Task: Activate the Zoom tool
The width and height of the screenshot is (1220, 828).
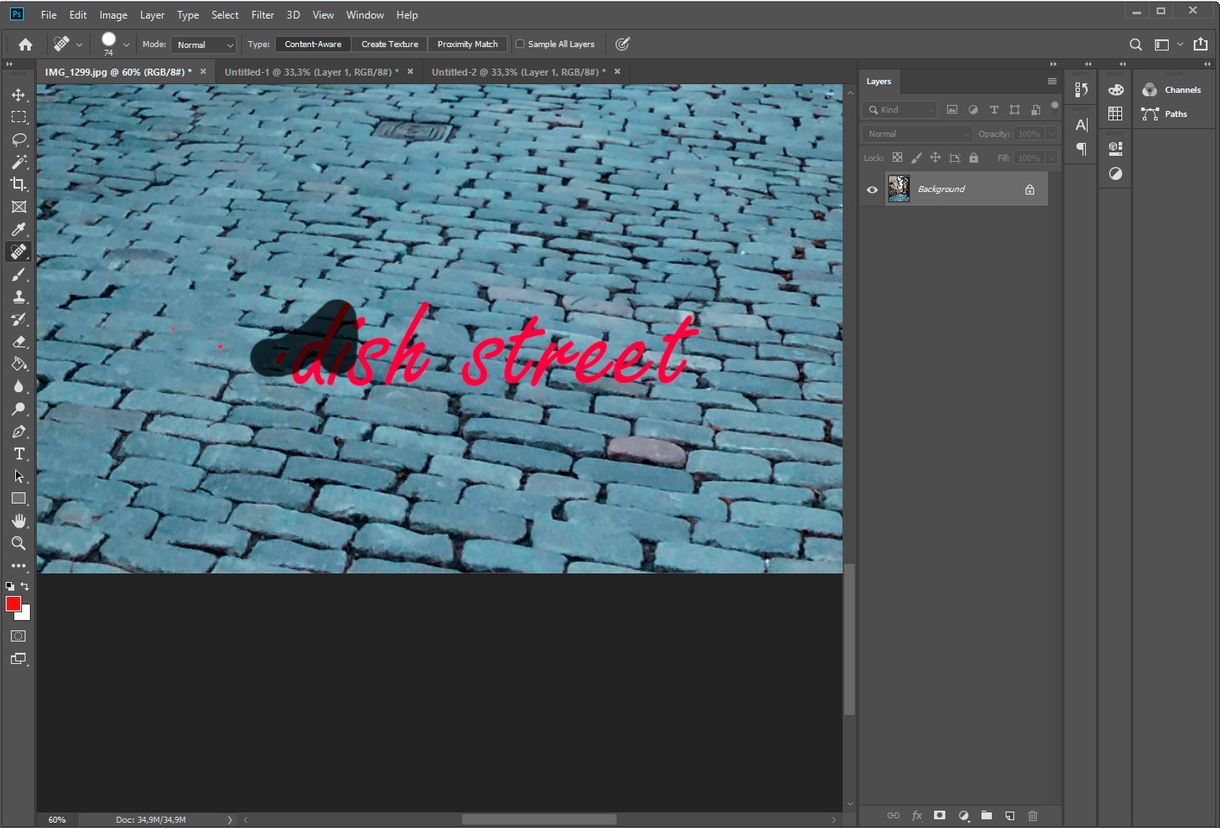Action: point(18,543)
